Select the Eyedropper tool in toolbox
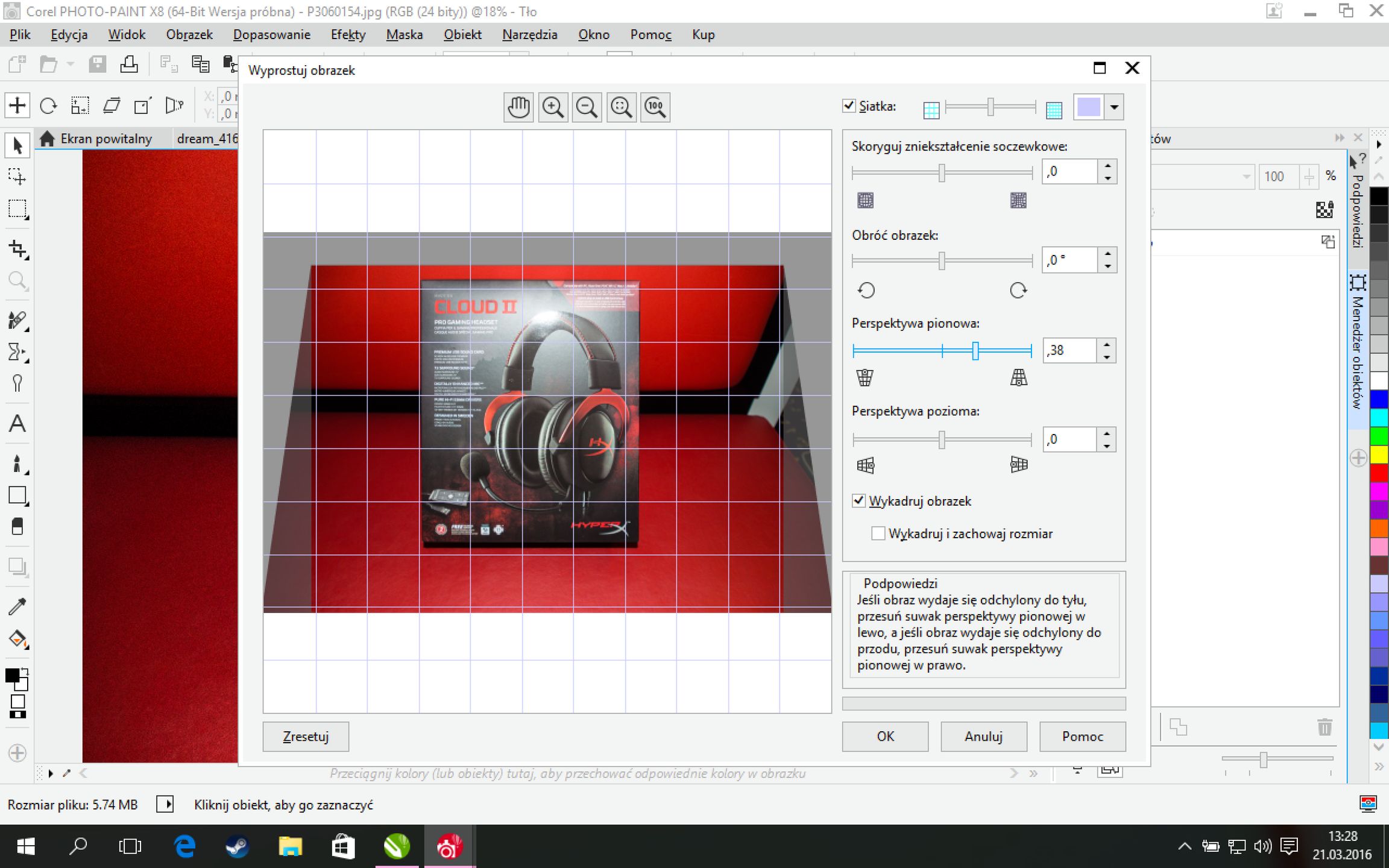The width and height of the screenshot is (1389, 868). click(x=17, y=606)
